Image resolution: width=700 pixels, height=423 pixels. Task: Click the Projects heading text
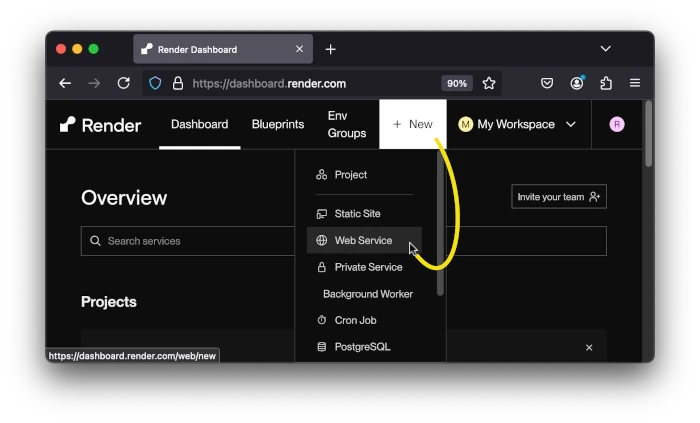[109, 302]
